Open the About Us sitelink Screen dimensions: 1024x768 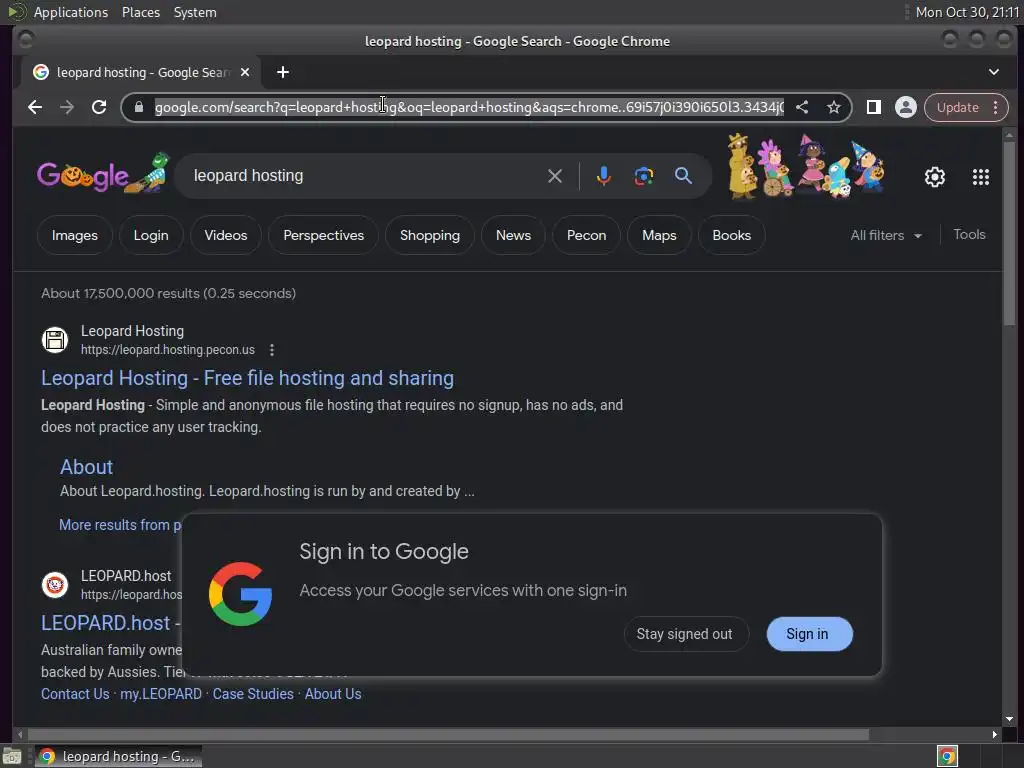coord(332,694)
